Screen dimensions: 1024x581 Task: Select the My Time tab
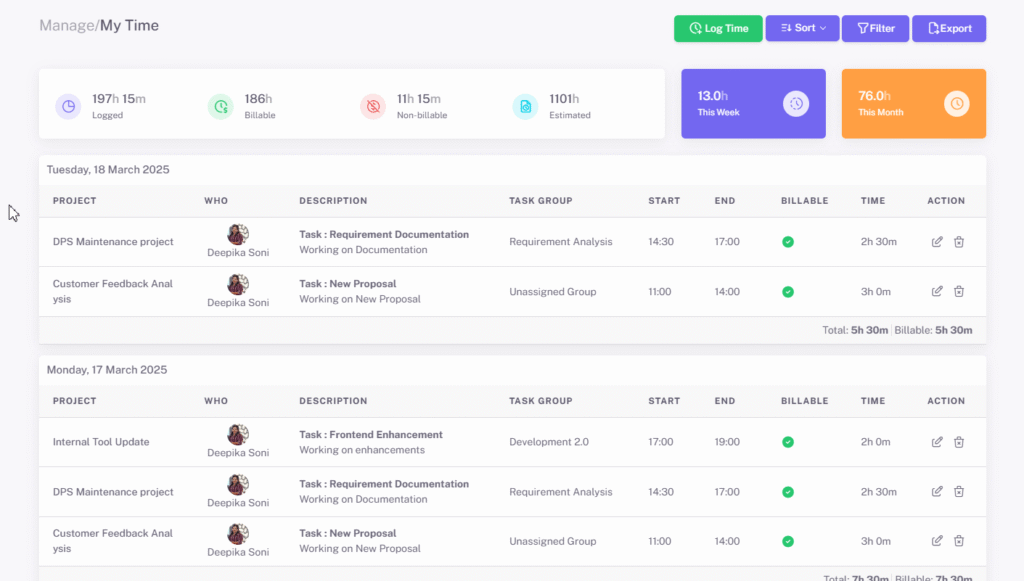131,25
